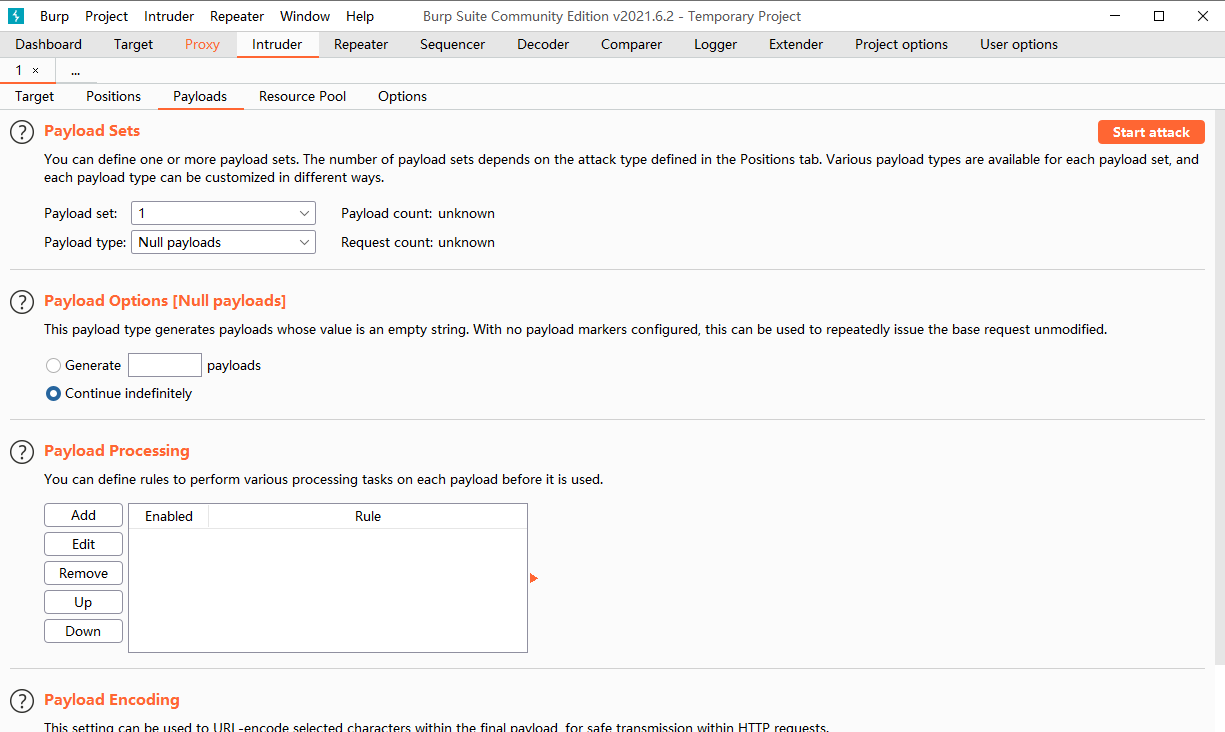
Task: Open the Payload set dropdown
Action: pyautogui.click(x=223, y=213)
